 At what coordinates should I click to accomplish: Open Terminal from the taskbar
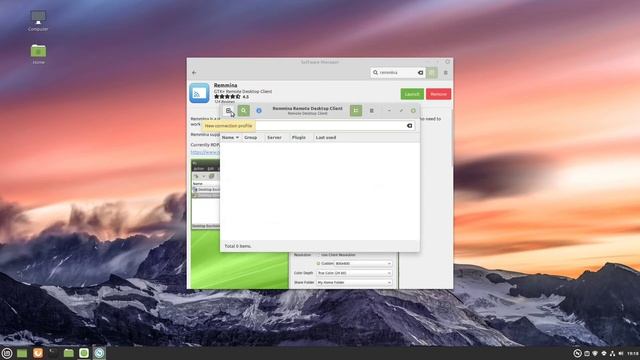pos(53,353)
